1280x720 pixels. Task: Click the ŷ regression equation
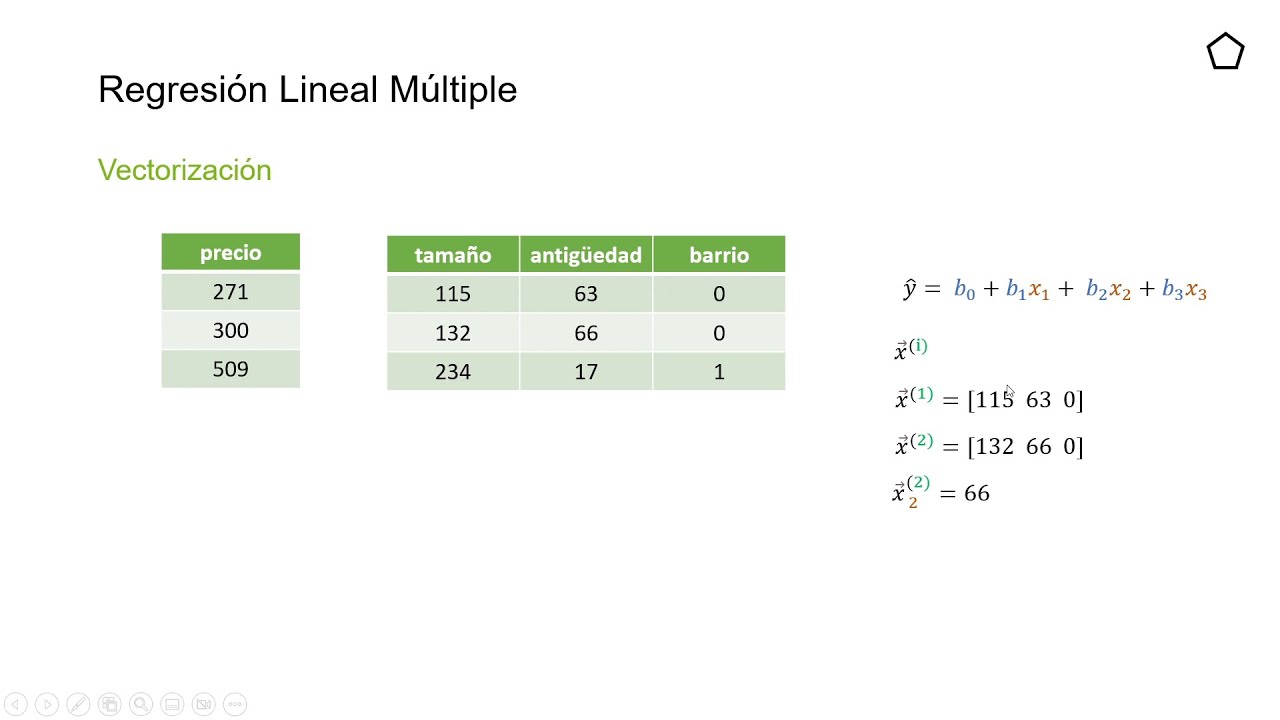1055,290
